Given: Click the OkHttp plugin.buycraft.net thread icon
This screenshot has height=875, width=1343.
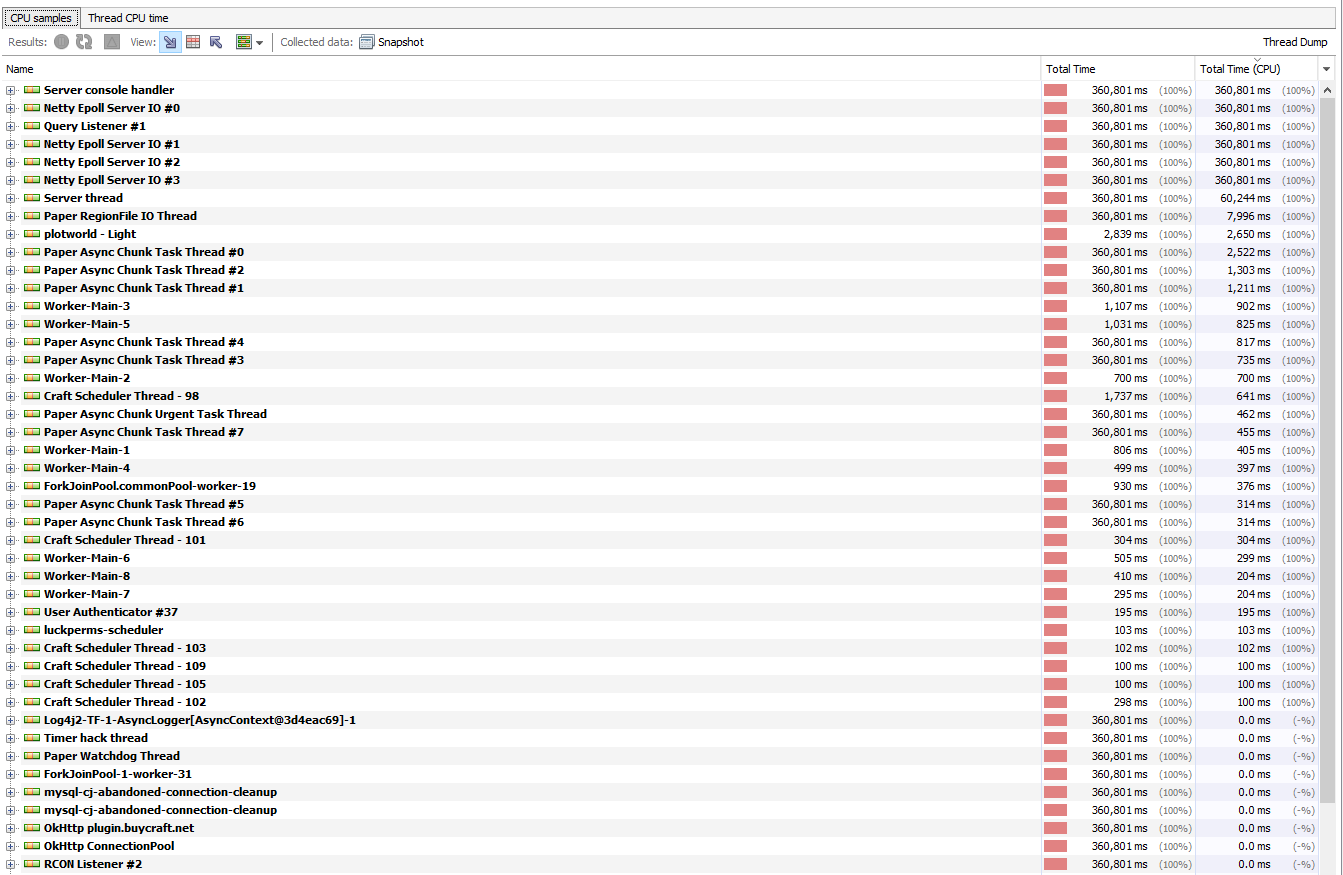Looking at the screenshot, I should [32, 828].
